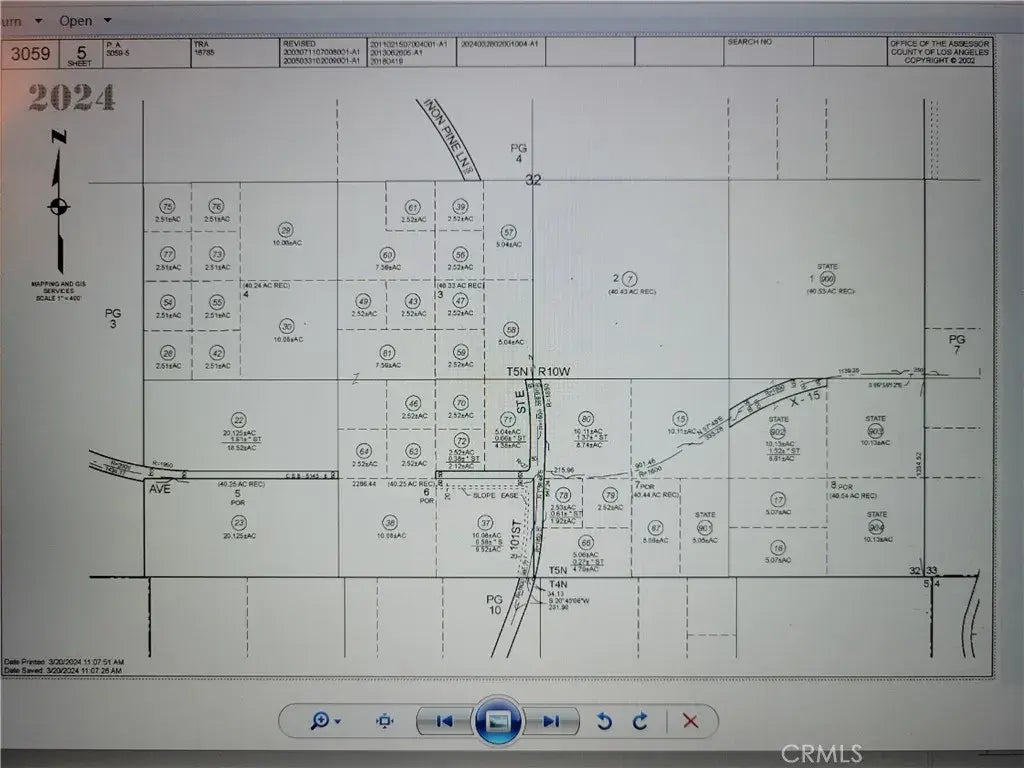Start the slideshow with center button
Image resolution: width=1024 pixels, height=768 pixels.
coord(498,721)
